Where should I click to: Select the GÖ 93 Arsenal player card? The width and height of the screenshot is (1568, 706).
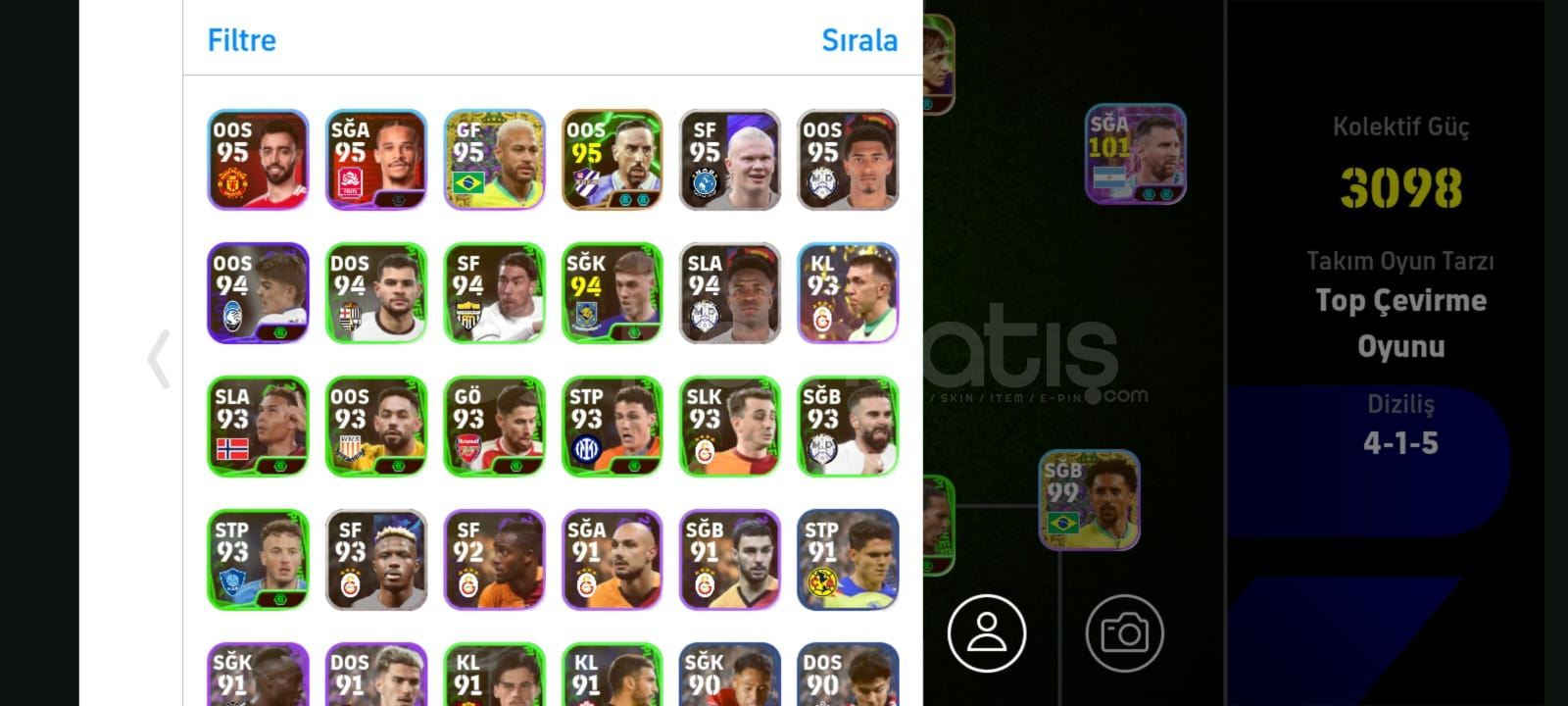[x=494, y=427]
